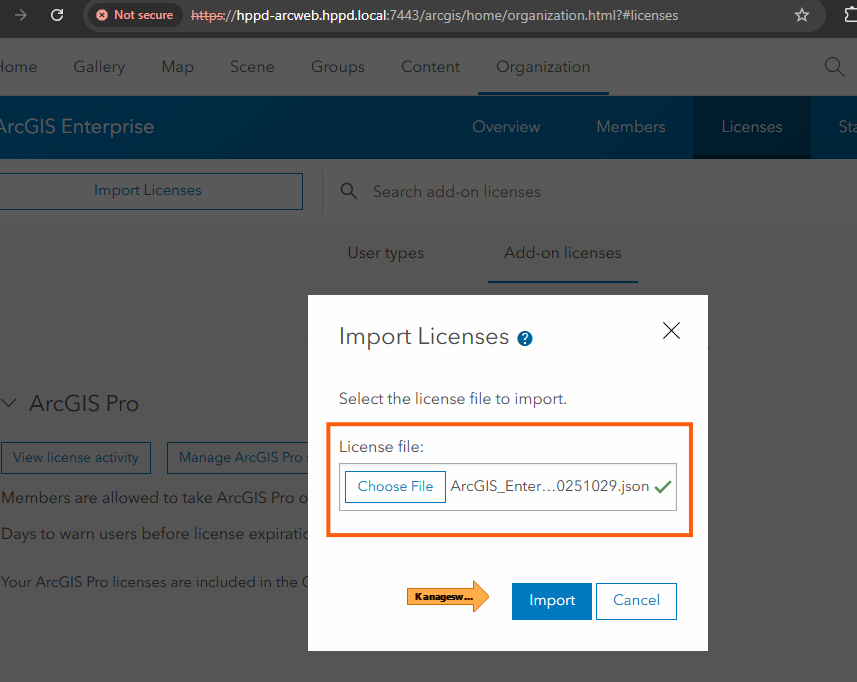Click the View license activity button

tap(76, 458)
